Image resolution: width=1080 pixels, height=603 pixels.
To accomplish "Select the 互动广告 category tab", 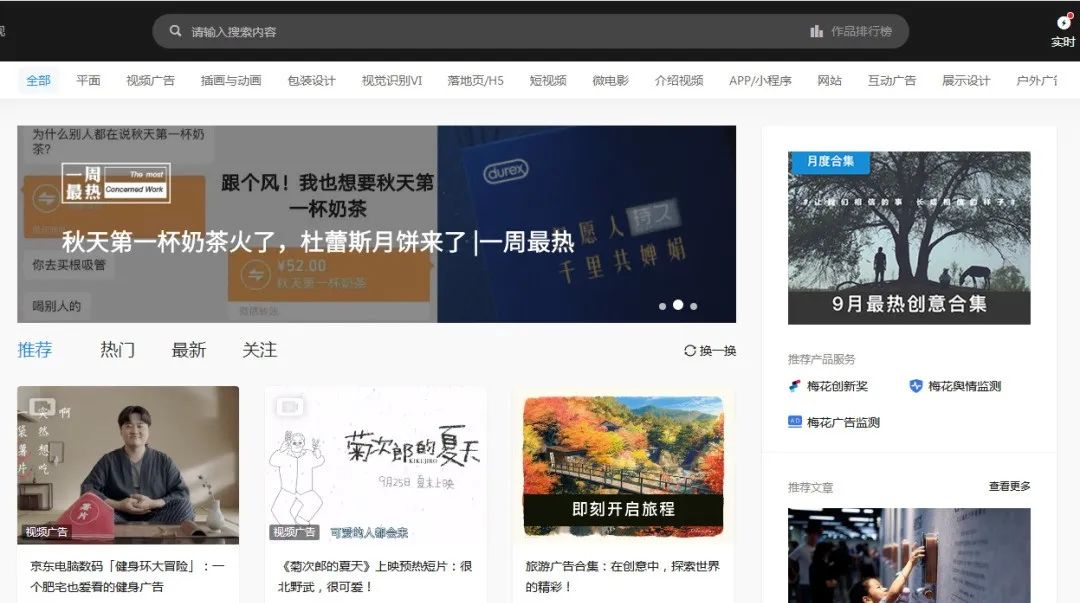I will [892, 81].
